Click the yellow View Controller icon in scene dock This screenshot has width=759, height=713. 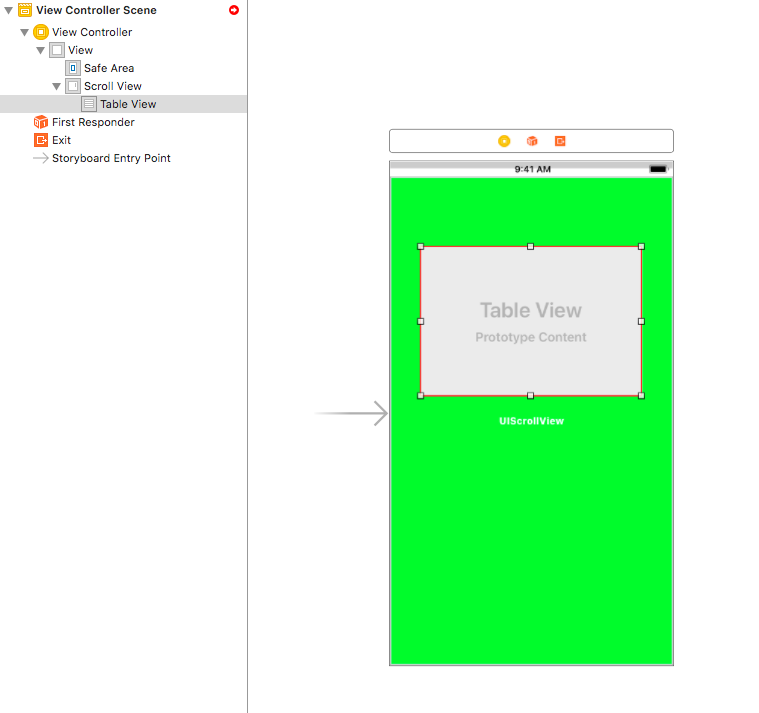(504, 141)
